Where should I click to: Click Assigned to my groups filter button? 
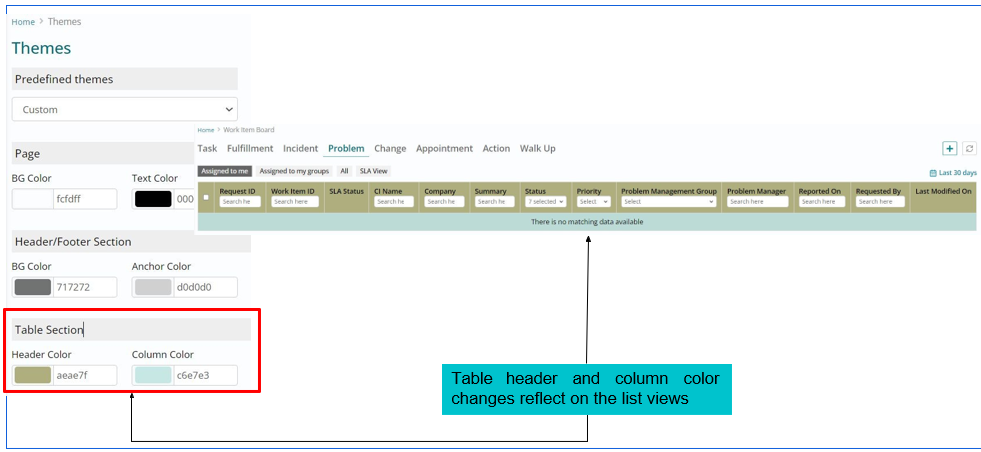coord(294,171)
